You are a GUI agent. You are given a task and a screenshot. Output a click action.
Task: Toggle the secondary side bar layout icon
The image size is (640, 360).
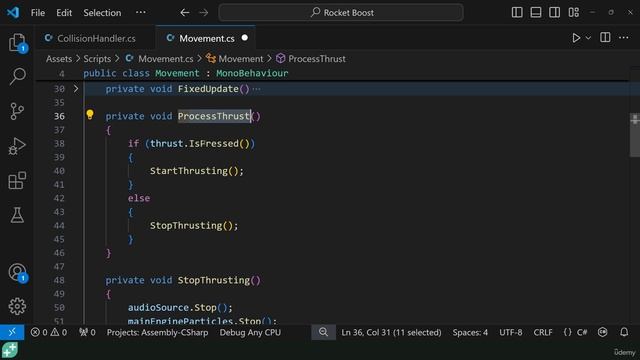point(555,12)
